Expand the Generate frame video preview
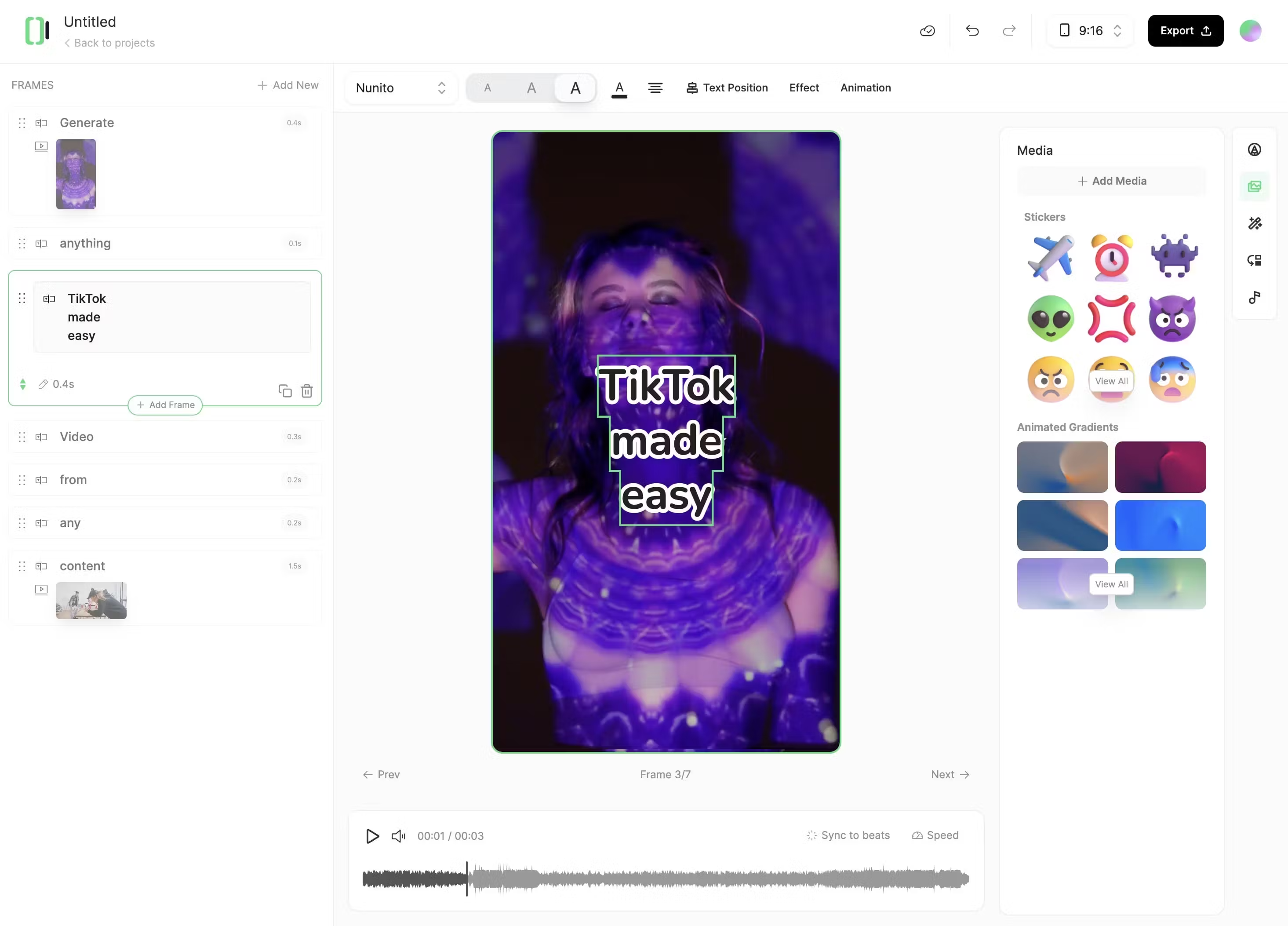This screenshot has width=1288, height=926. tap(41, 146)
